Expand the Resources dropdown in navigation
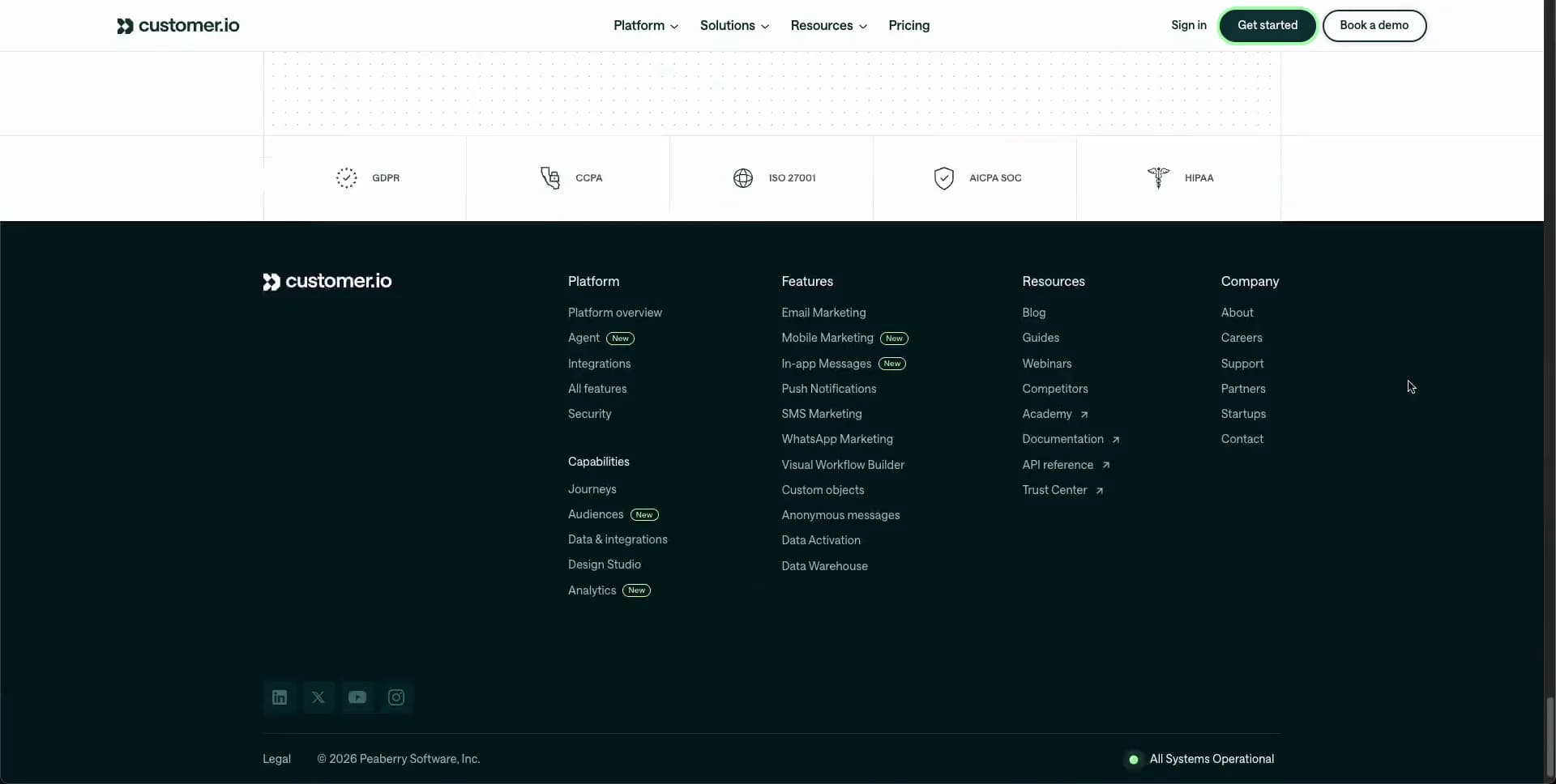Image resolution: width=1556 pixels, height=784 pixels. click(x=829, y=26)
